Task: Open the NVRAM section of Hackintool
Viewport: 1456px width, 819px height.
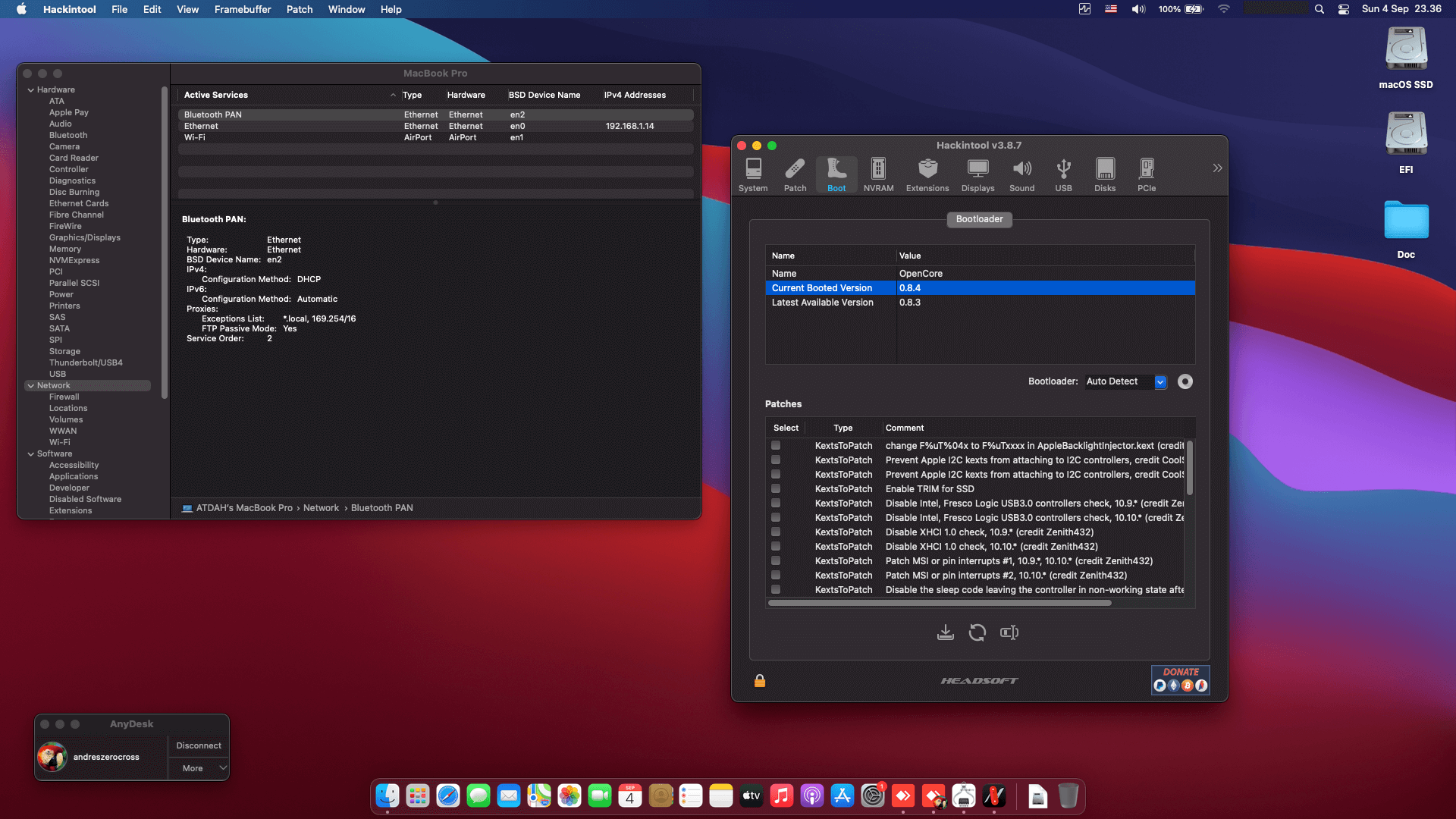Action: [878, 174]
